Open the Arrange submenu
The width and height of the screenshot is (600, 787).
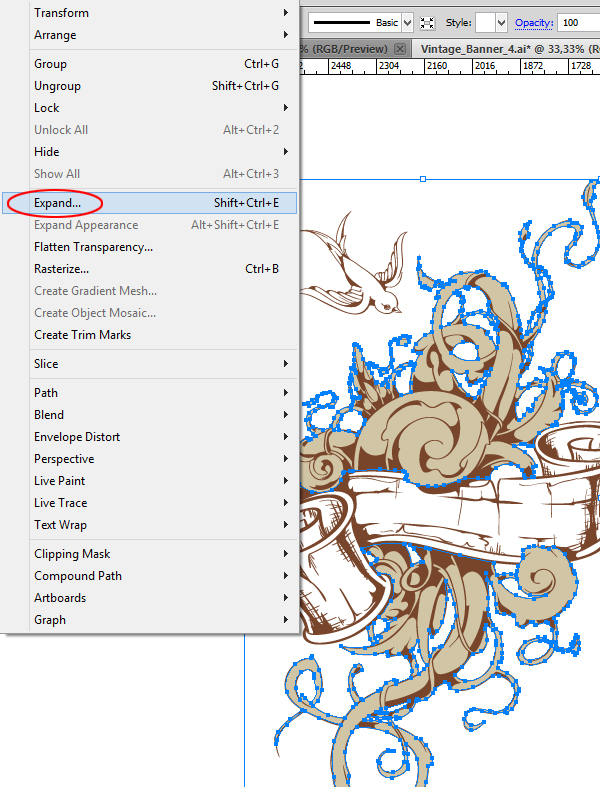pos(149,35)
